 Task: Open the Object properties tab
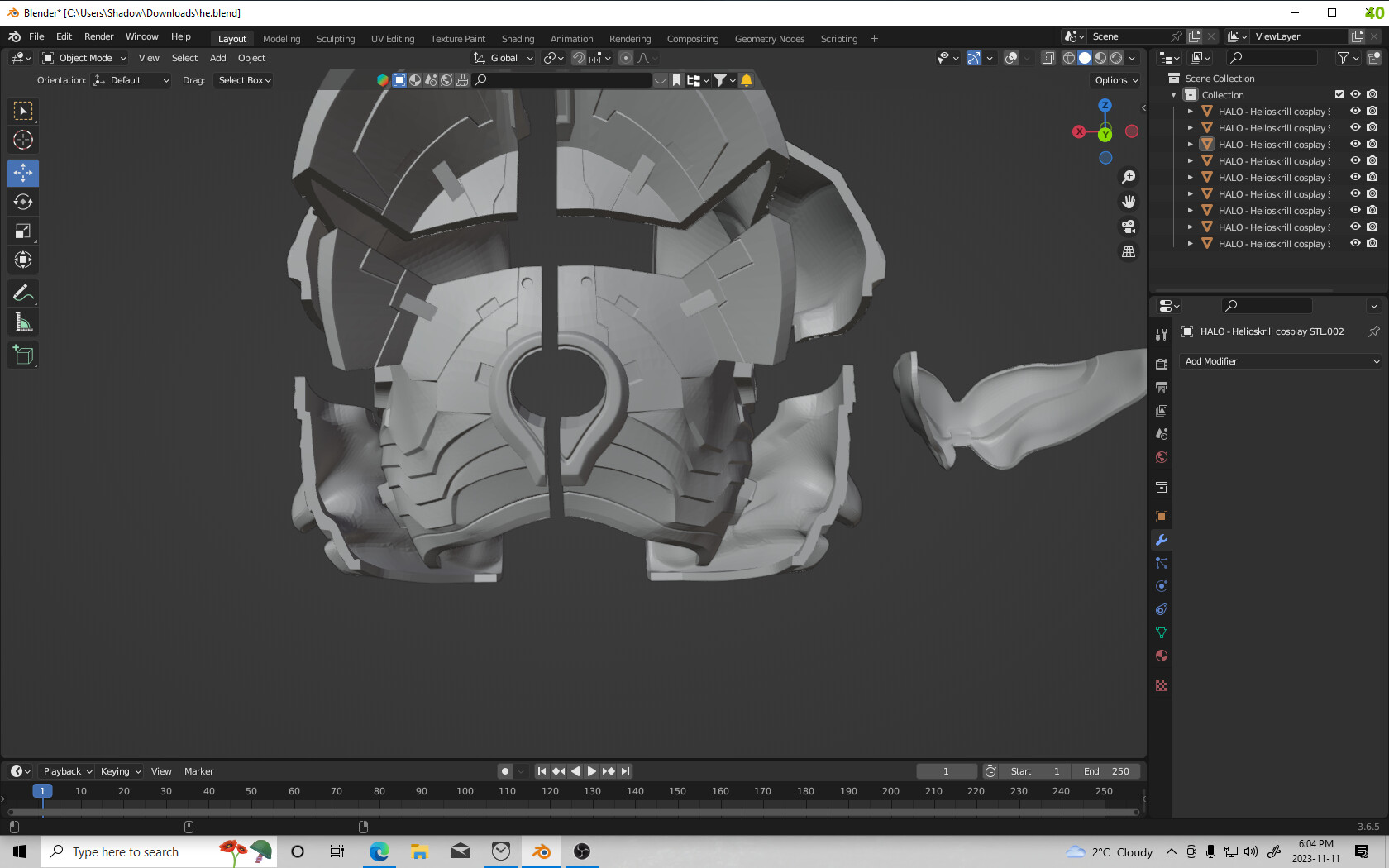pos(1162,517)
